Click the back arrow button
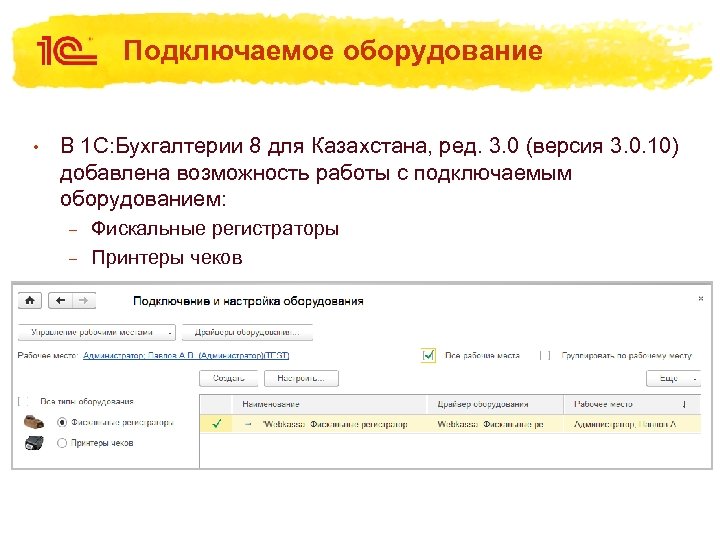Image resolution: width=720 pixels, height=540 pixels. 60,301
